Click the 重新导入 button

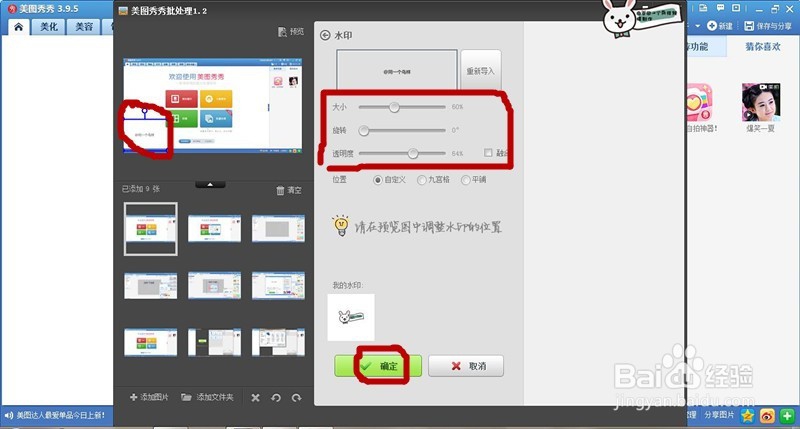point(481,71)
